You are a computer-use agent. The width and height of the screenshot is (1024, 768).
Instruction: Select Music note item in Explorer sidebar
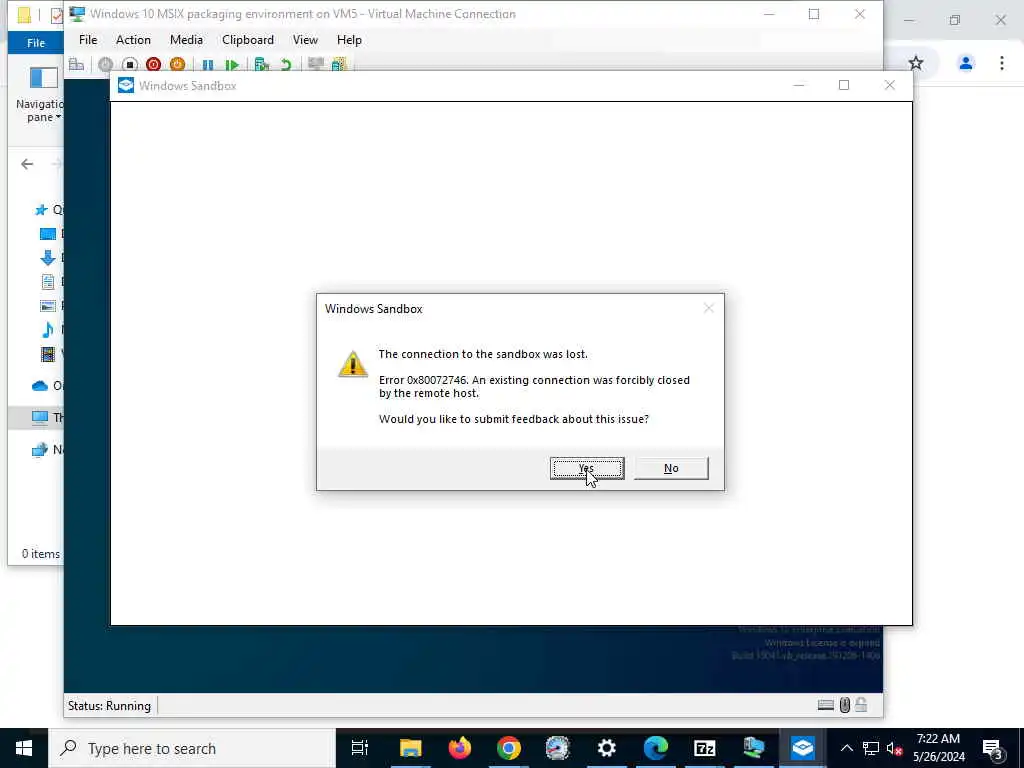[x=47, y=330]
